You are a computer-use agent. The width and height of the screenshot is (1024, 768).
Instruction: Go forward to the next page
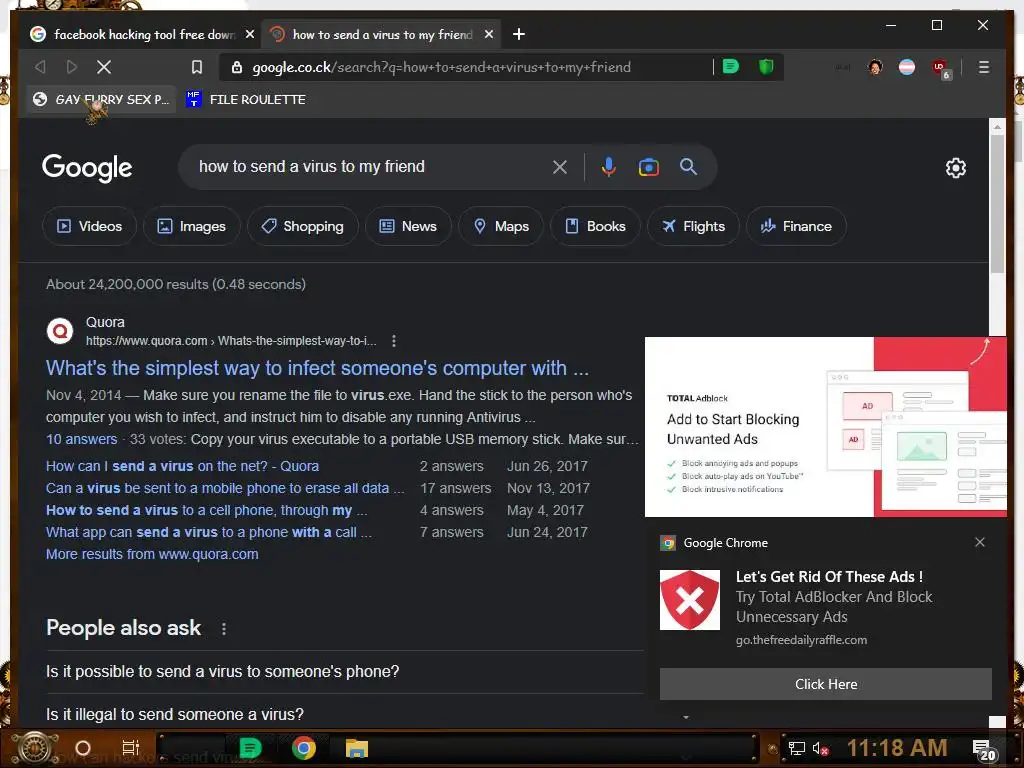coord(72,67)
